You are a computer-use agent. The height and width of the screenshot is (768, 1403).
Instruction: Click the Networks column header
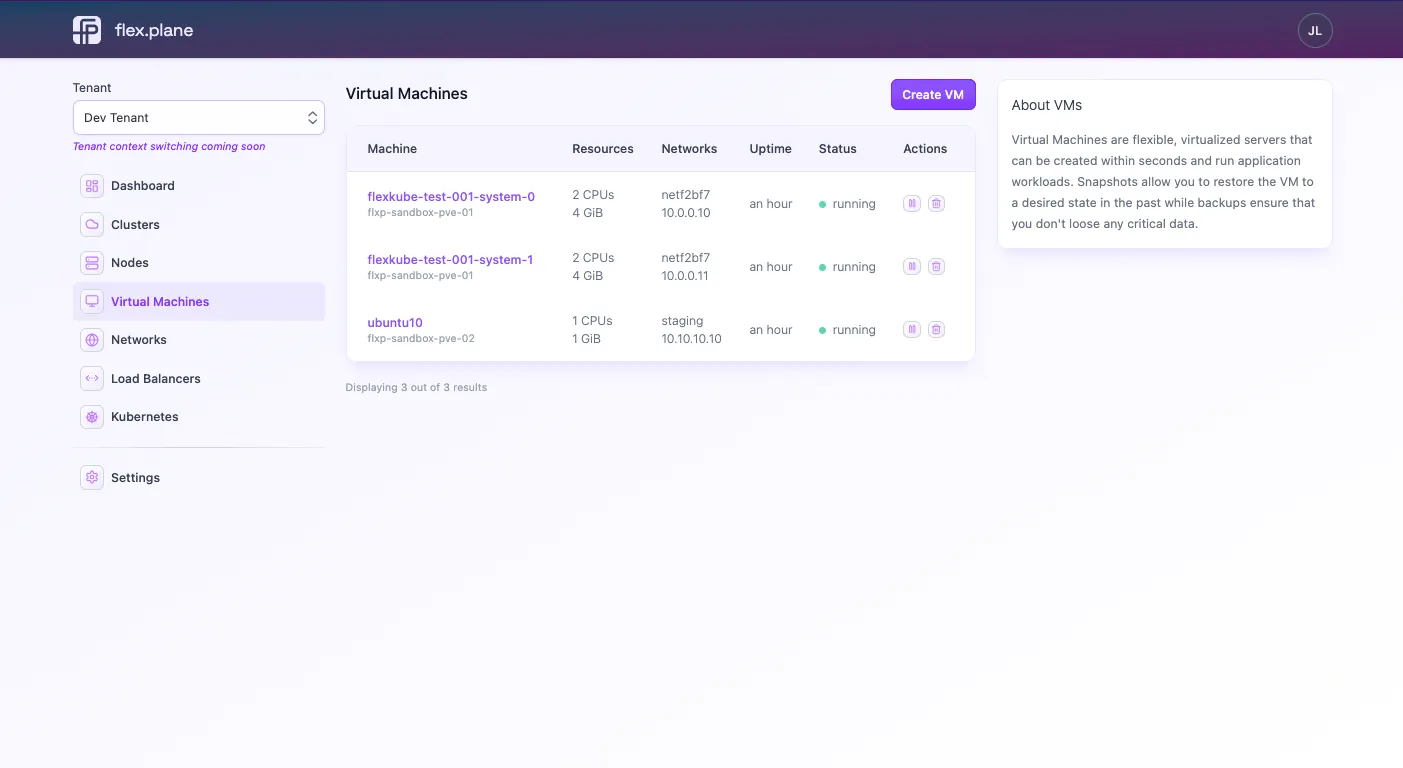[689, 149]
